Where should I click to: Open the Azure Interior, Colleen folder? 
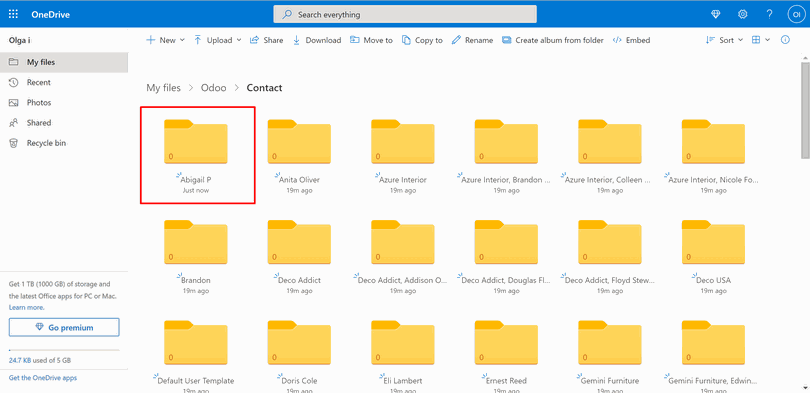[610, 142]
